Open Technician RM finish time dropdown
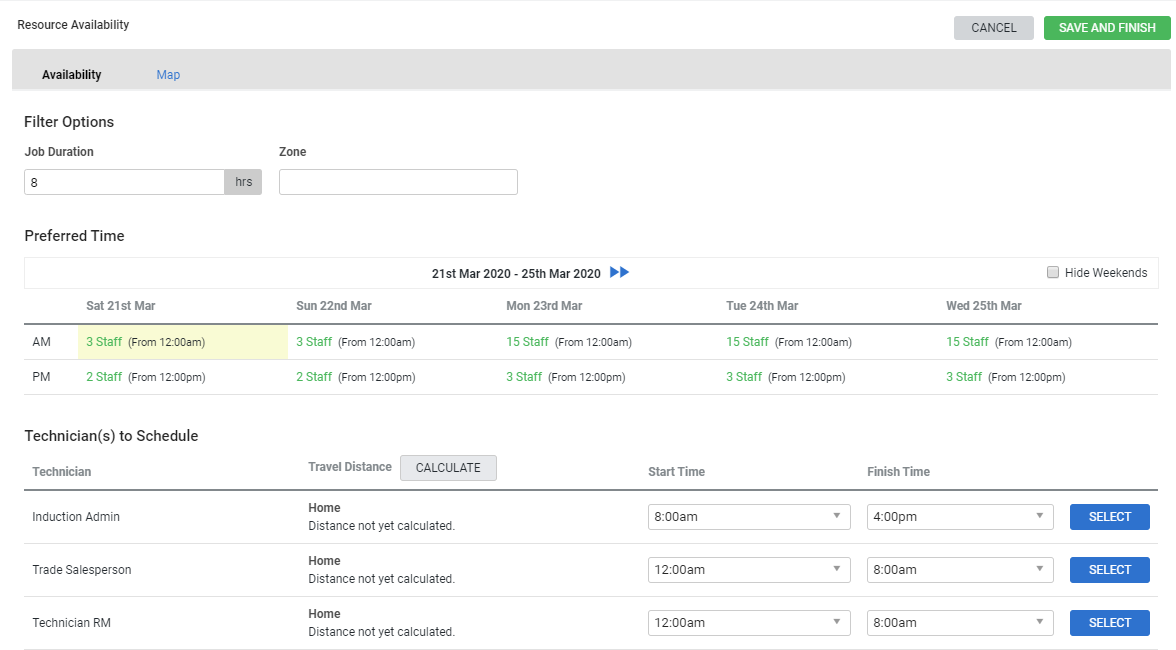Image resolution: width=1176 pixels, height=650 pixels. coord(960,623)
